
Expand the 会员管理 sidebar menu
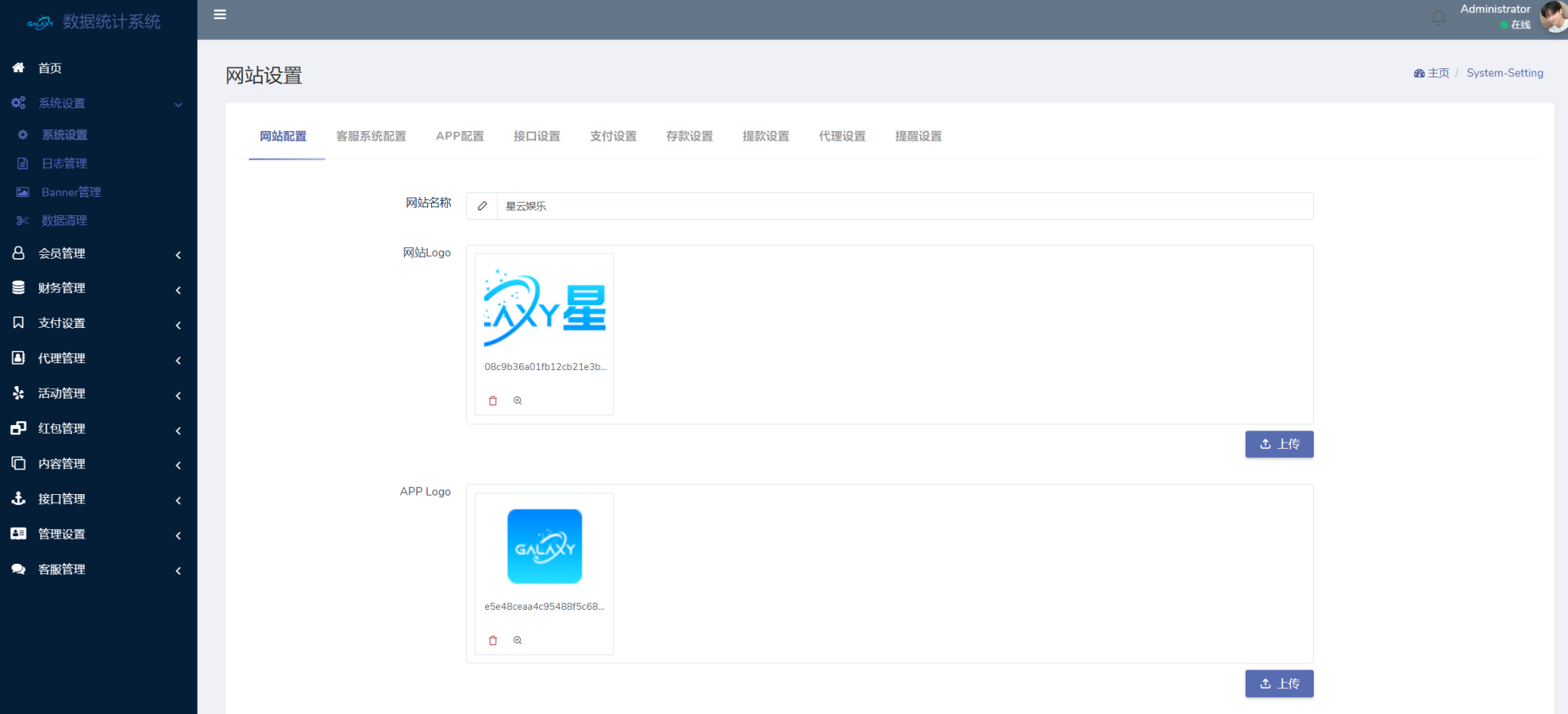[x=62, y=254]
